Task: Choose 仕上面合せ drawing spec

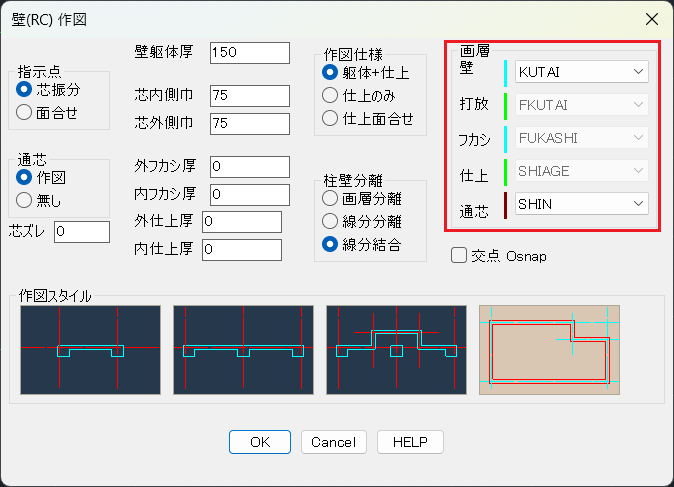Action: [330, 118]
